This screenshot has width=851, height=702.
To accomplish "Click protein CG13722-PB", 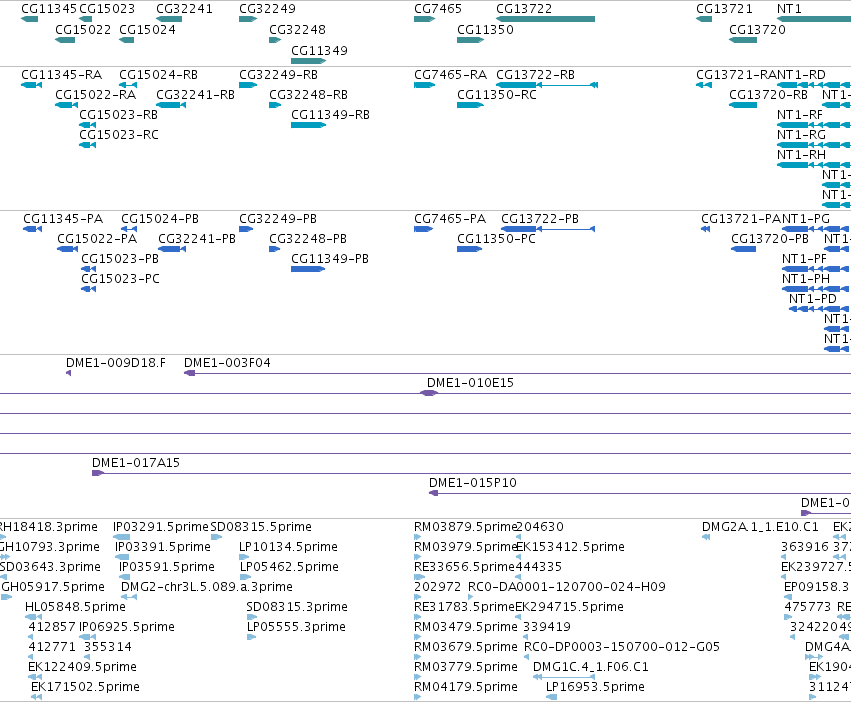I will point(548,229).
